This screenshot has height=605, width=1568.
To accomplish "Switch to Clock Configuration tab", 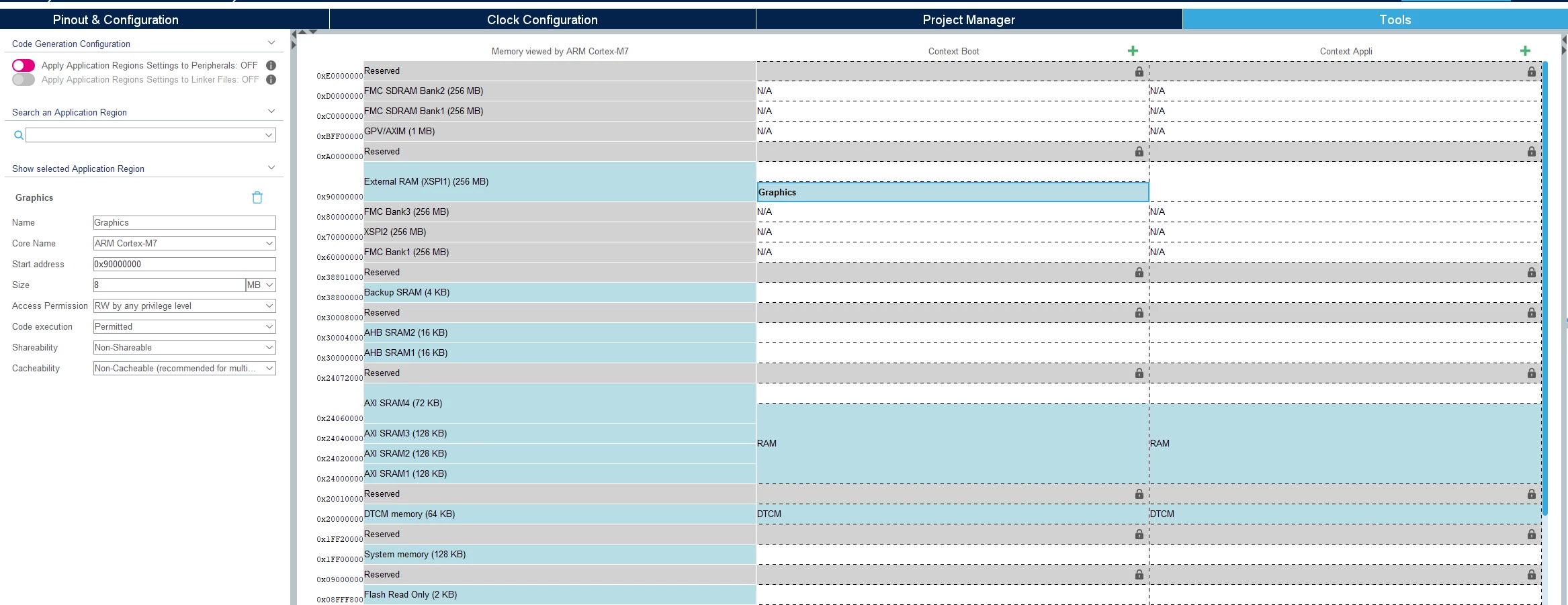I will pos(543,19).
